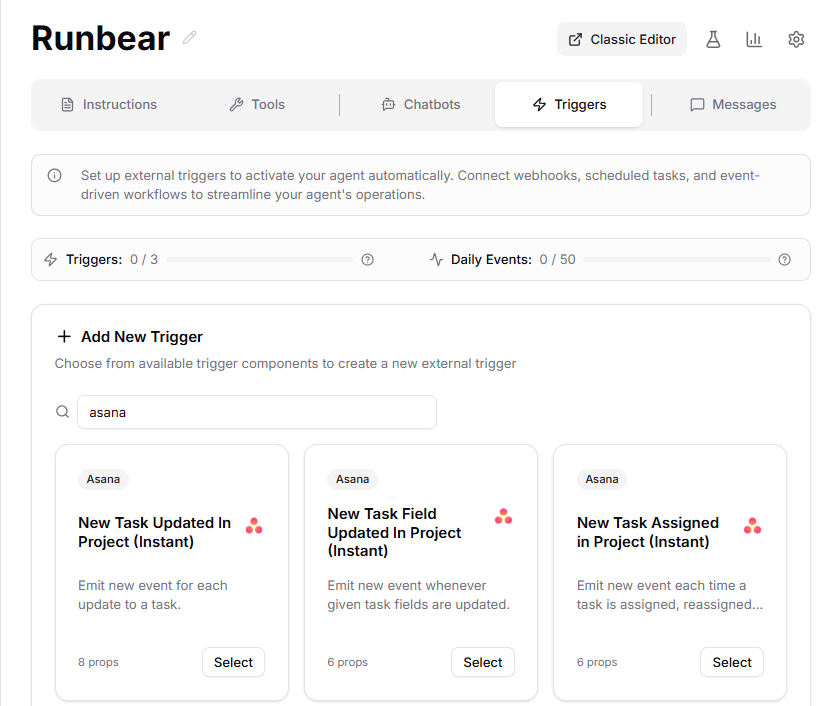Click the search magnifier icon
This screenshot has height=706, width=826.
[63, 411]
